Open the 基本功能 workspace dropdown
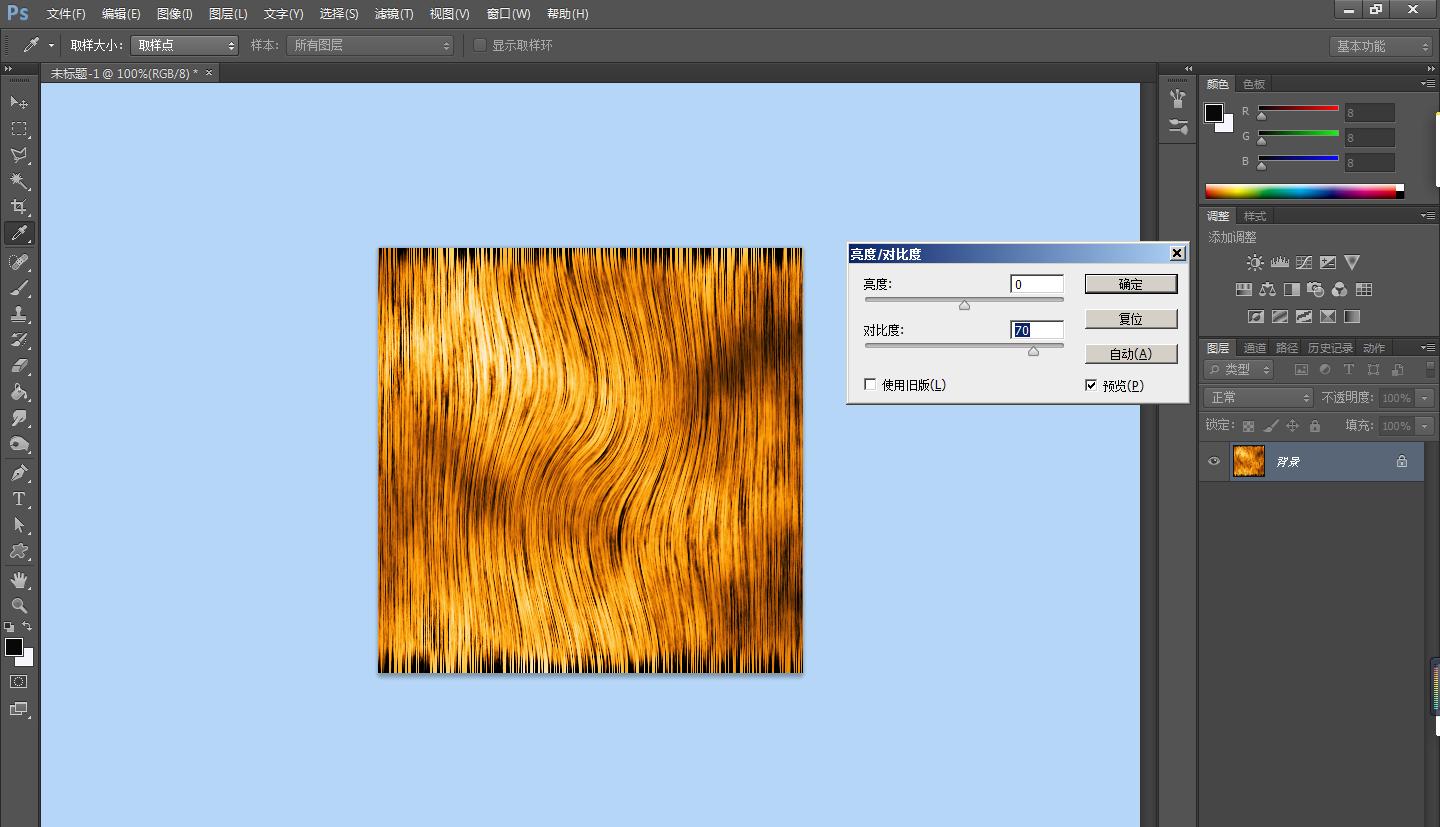Image resolution: width=1440 pixels, height=827 pixels. [x=1383, y=46]
